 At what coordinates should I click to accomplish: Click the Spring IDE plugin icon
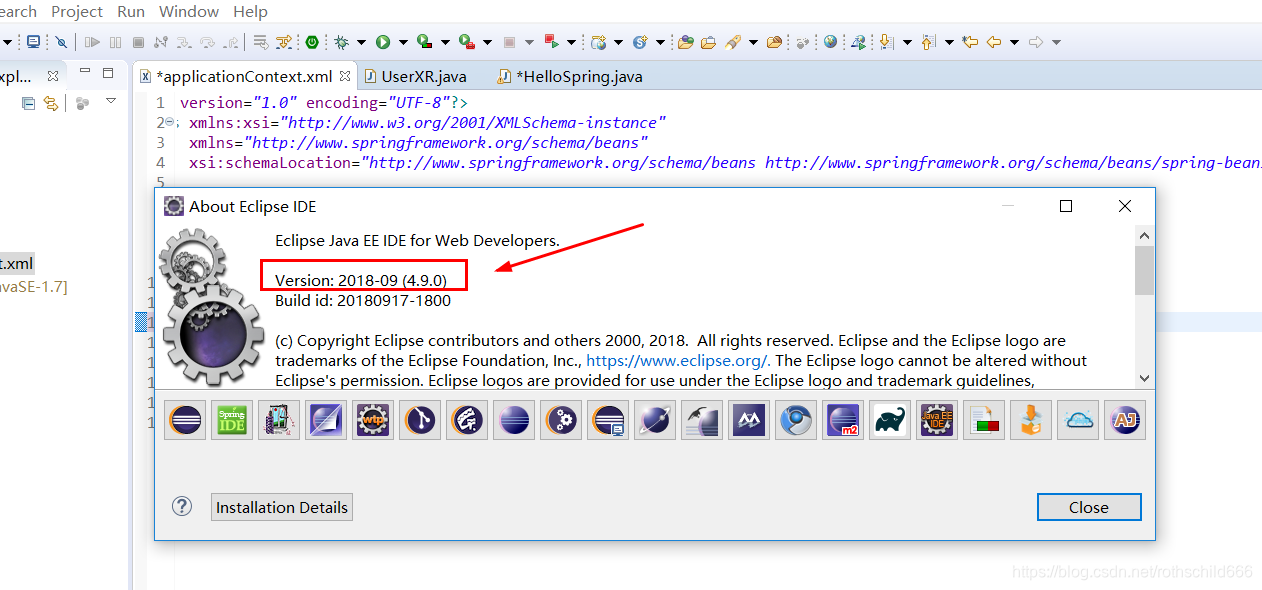pos(232,420)
